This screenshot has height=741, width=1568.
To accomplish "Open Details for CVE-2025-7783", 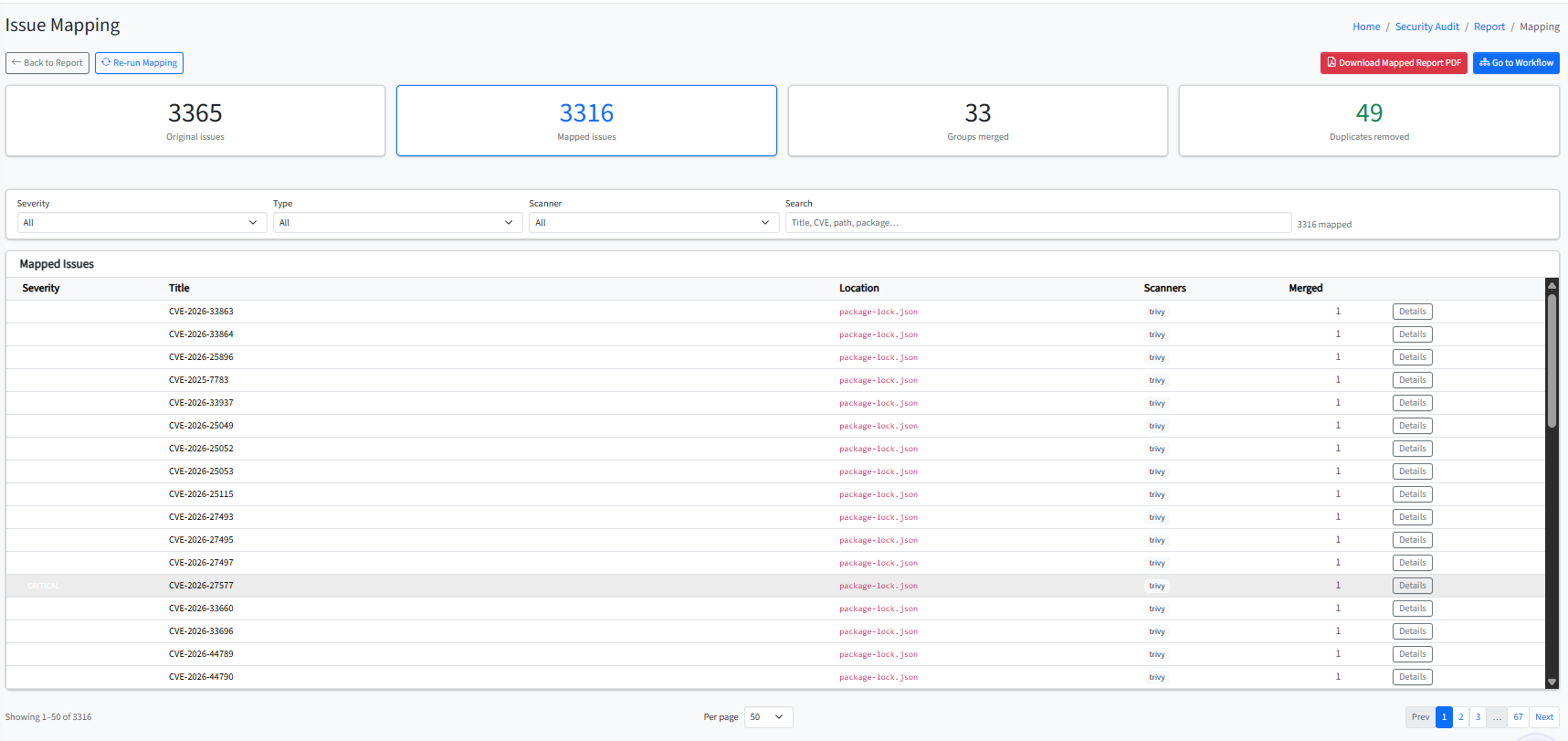I will click(1413, 380).
